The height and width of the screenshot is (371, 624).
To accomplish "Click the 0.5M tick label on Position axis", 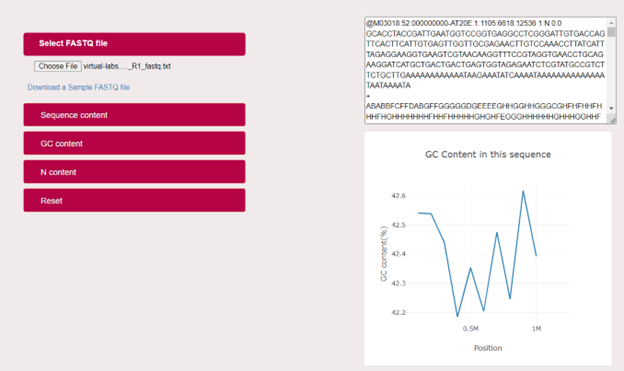I will 470,329.
